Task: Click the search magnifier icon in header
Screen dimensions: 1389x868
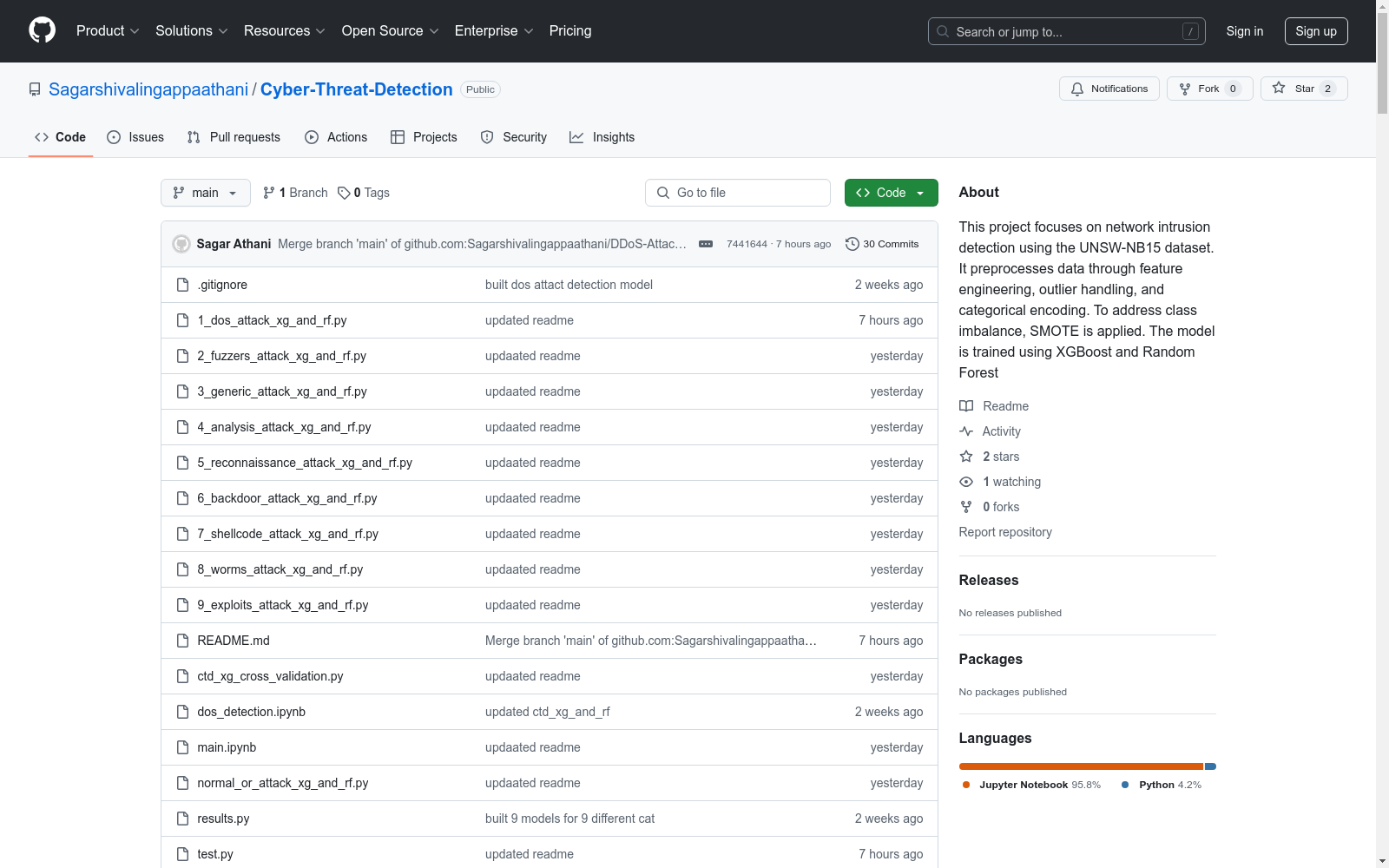Action: click(943, 31)
